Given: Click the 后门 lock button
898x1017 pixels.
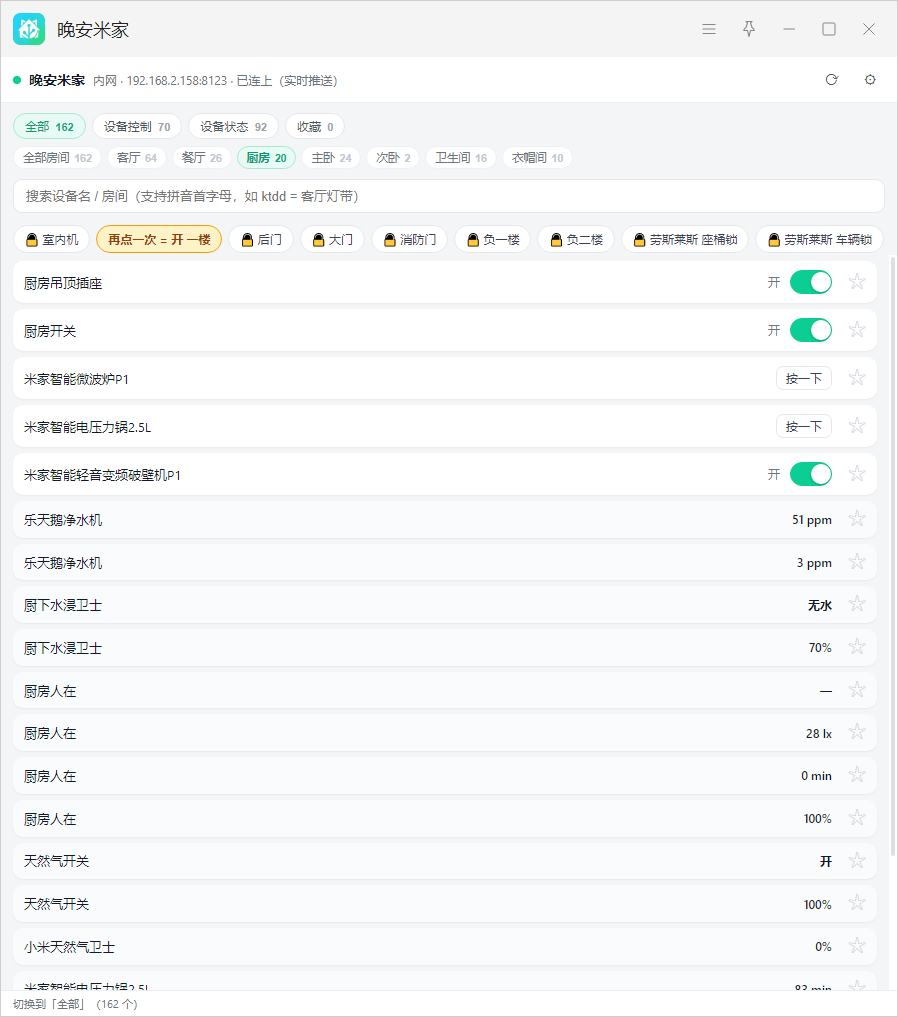Looking at the screenshot, I should click(x=261, y=239).
